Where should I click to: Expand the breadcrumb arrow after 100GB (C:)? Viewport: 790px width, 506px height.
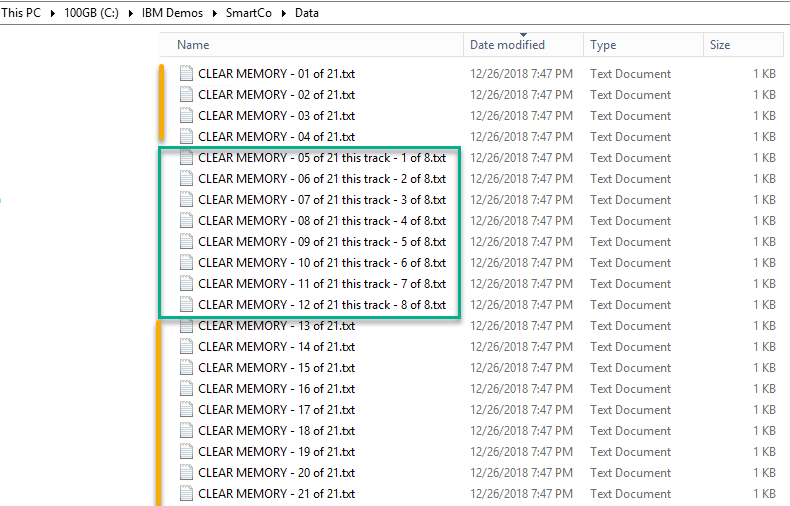pos(130,13)
